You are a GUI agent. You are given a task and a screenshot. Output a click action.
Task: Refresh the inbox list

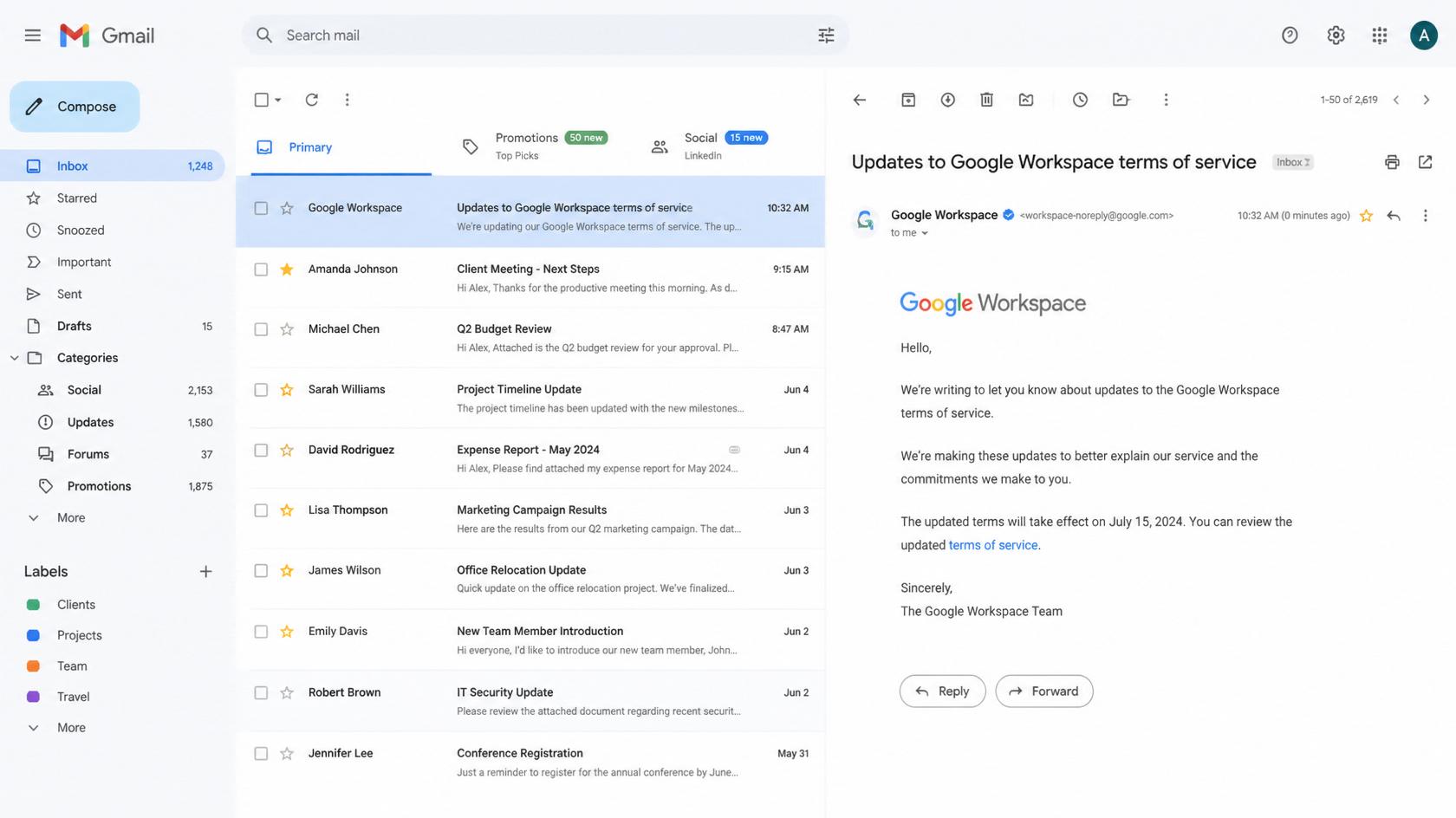(x=312, y=100)
